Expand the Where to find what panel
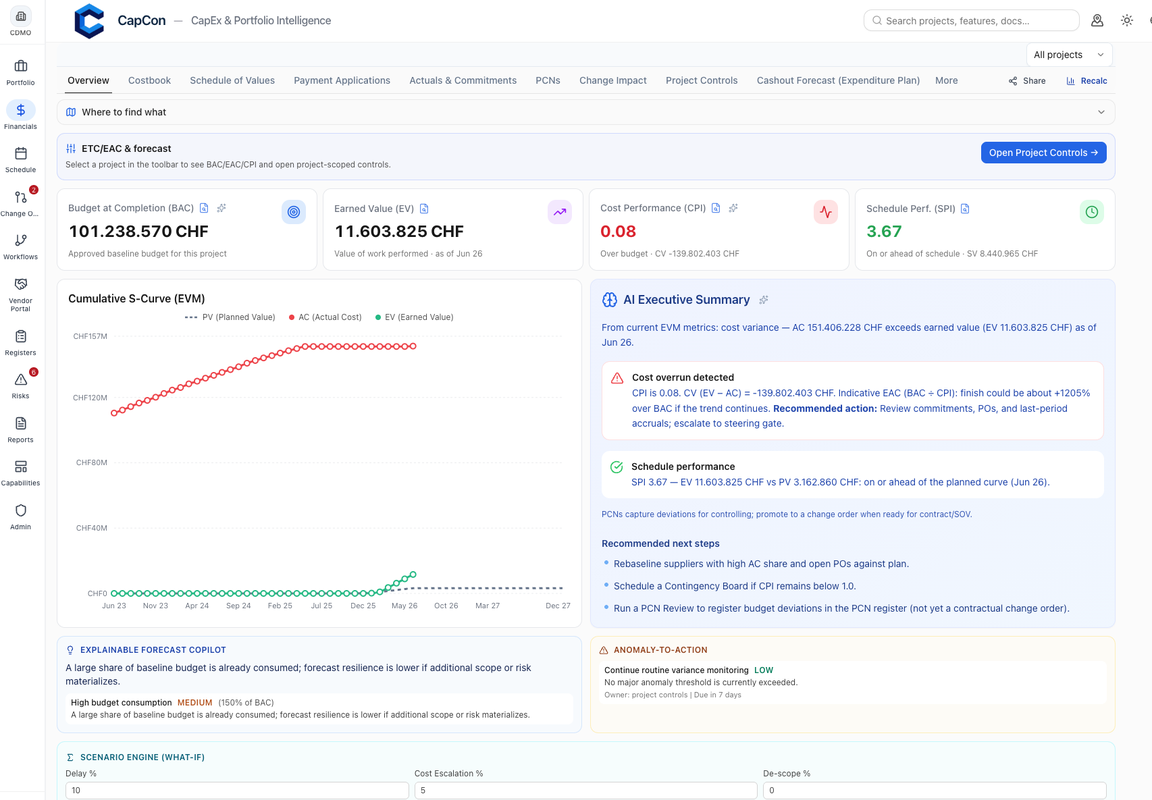Image resolution: width=1152 pixels, height=800 pixels. [586, 112]
